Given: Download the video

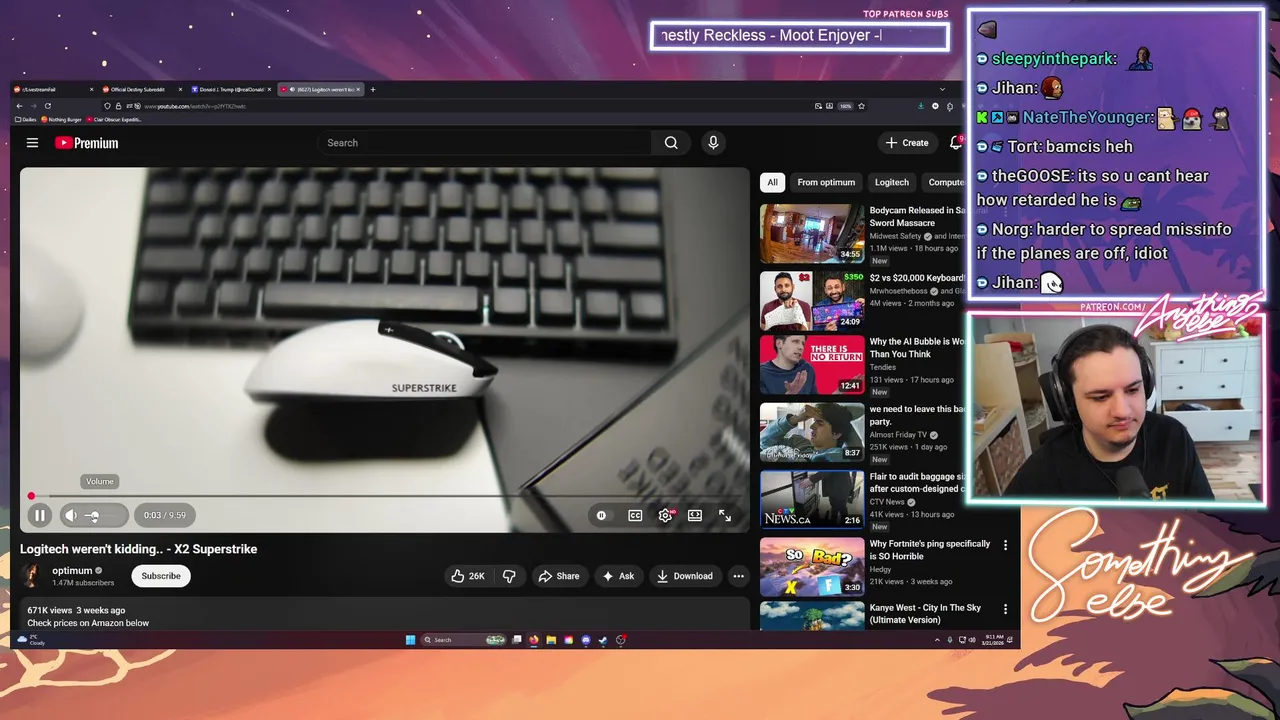Looking at the screenshot, I should tap(685, 576).
